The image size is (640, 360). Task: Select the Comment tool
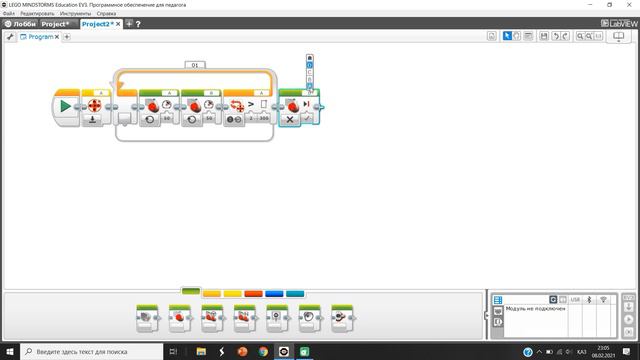[x=528, y=36]
